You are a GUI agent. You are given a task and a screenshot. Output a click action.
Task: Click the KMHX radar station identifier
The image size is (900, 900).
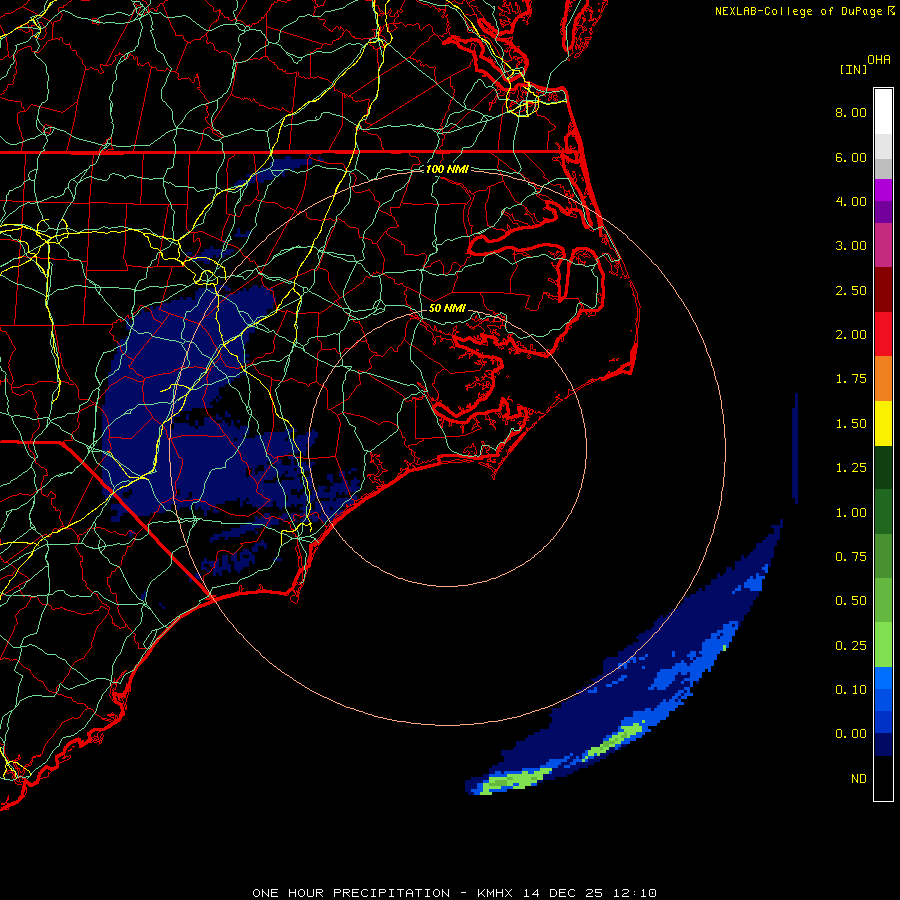coord(495,893)
